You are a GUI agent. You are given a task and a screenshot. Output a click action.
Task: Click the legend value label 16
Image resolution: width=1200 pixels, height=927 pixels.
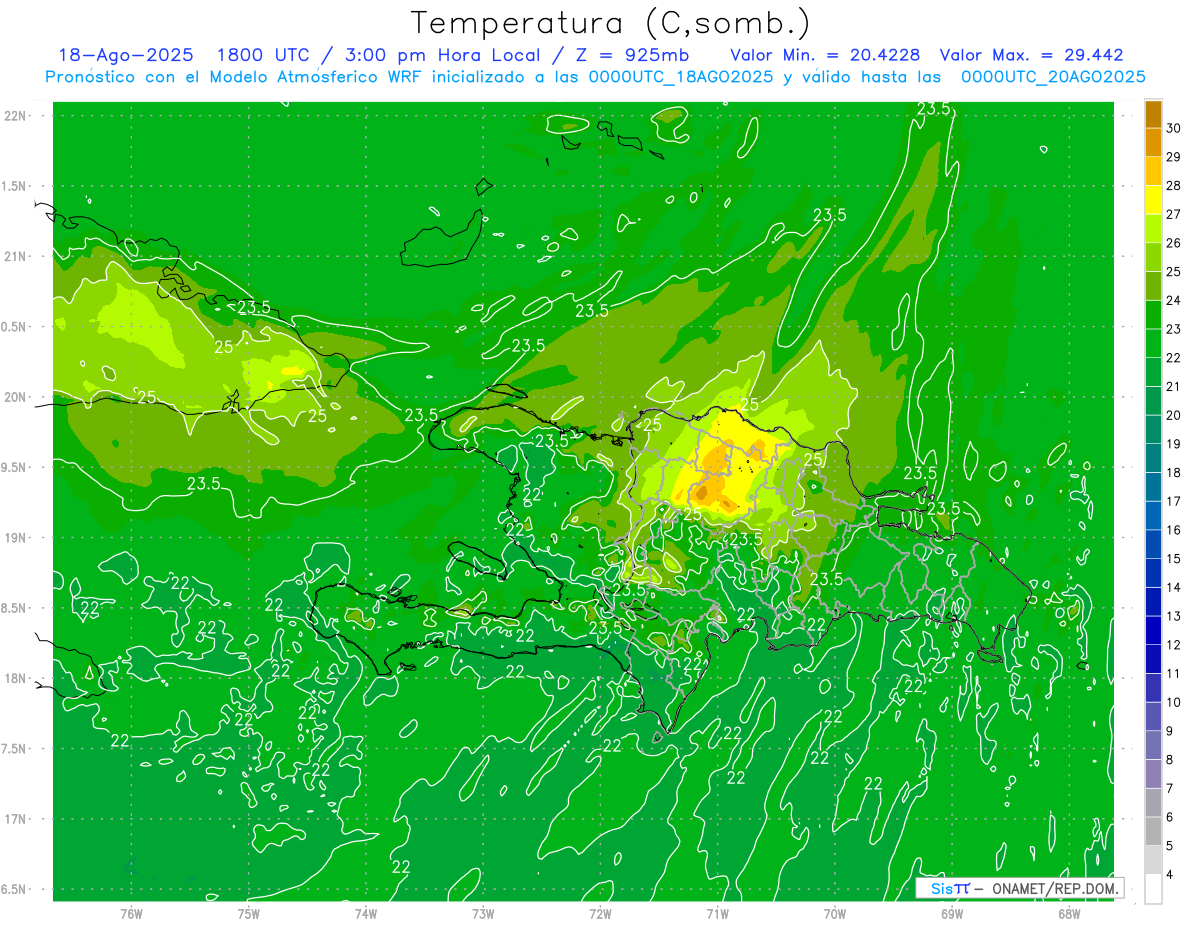click(x=1174, y=530)
